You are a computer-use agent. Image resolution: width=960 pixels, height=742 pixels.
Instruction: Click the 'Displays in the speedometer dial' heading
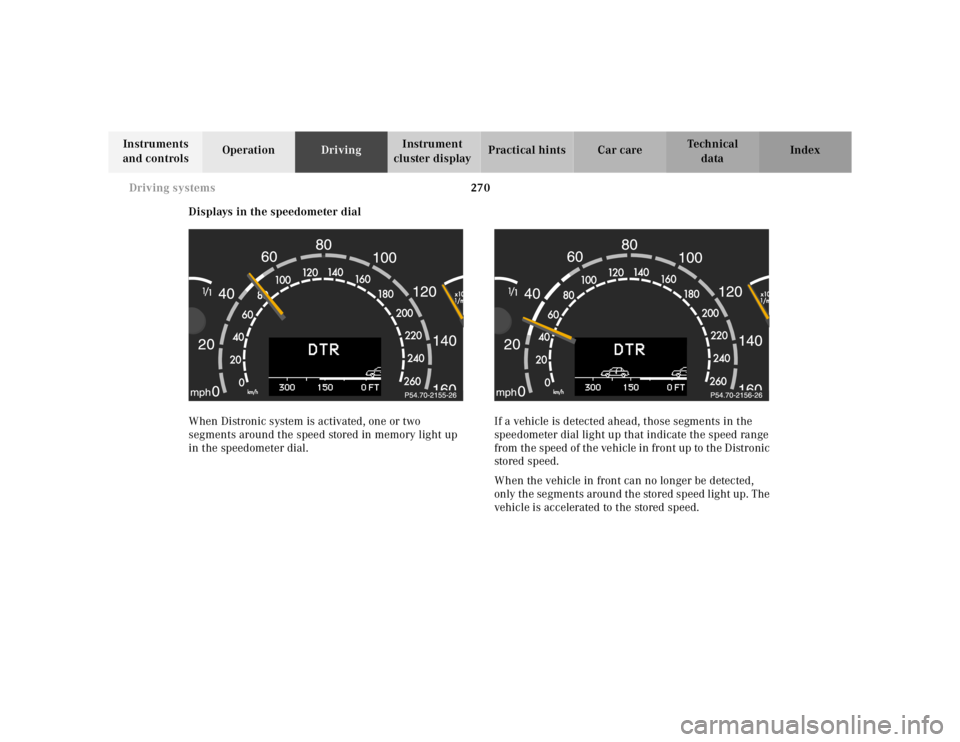point(275,212)
